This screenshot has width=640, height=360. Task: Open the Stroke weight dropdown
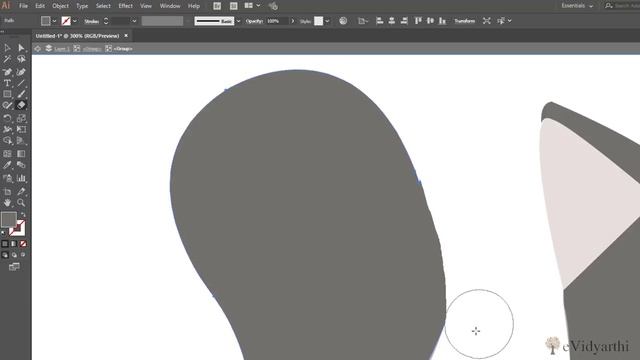[134, 21]
